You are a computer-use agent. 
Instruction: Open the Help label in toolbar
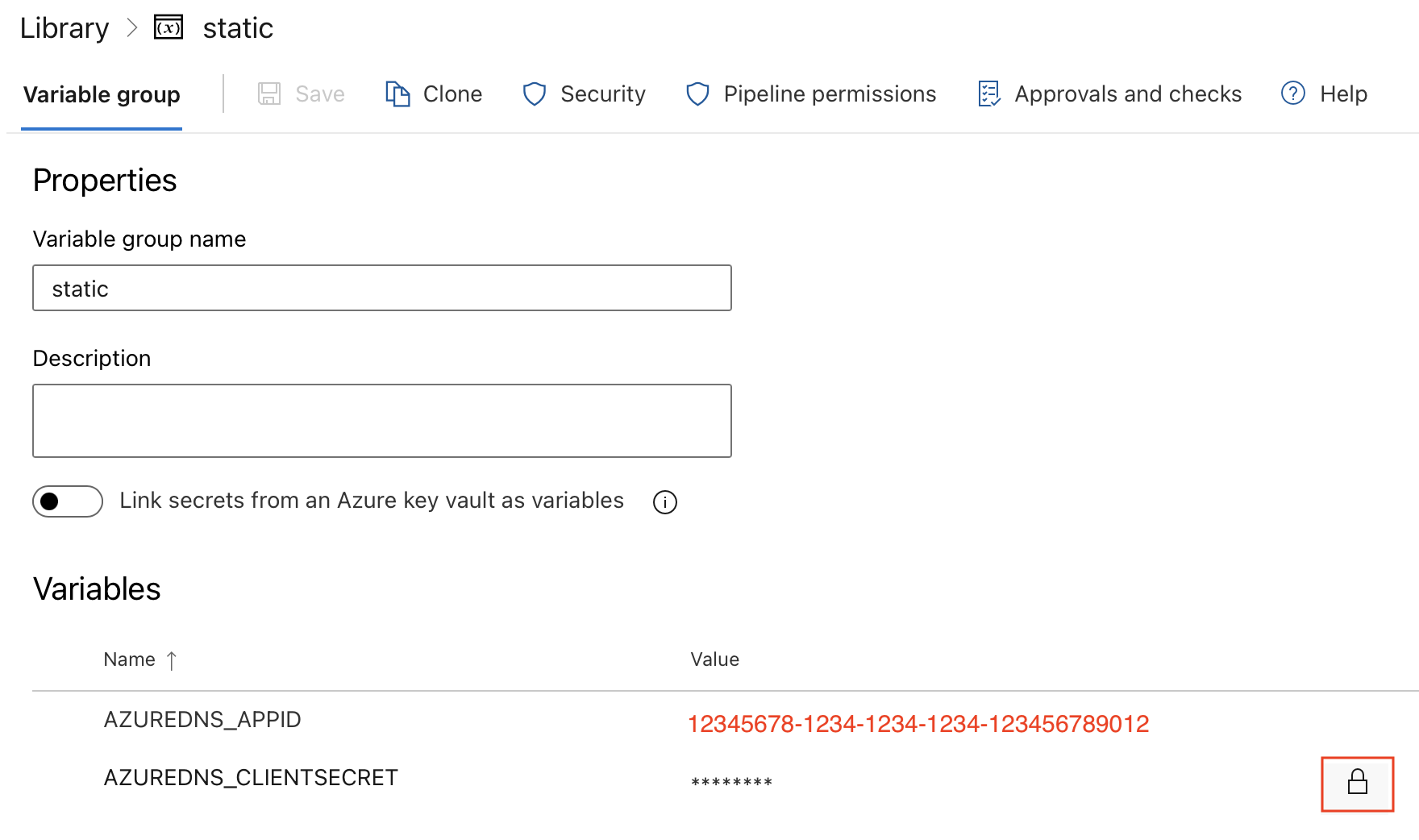pos(1343,94)
